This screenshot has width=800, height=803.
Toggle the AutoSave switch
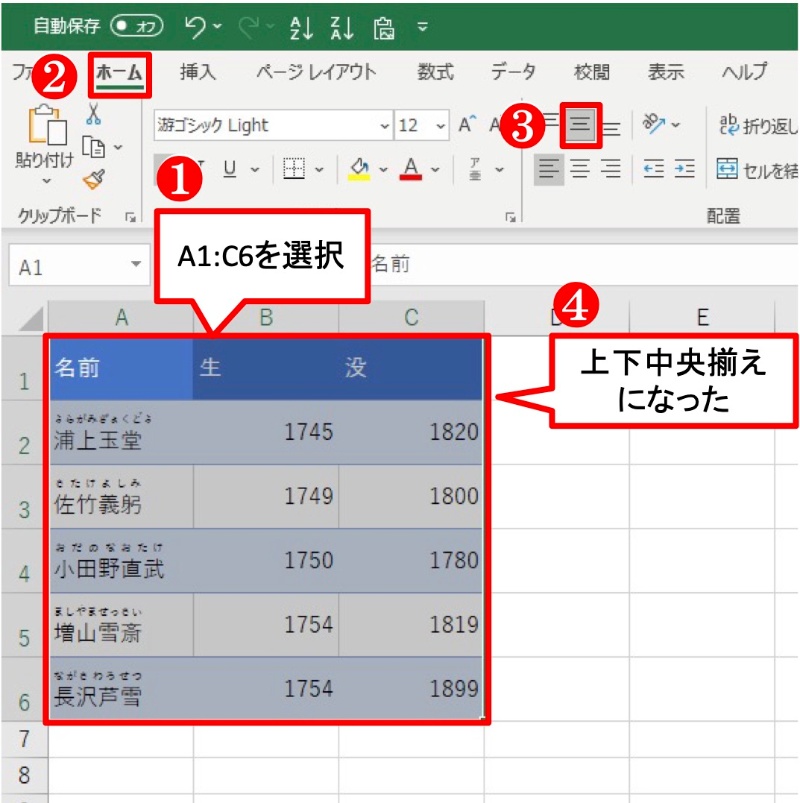tap(138, 26)
